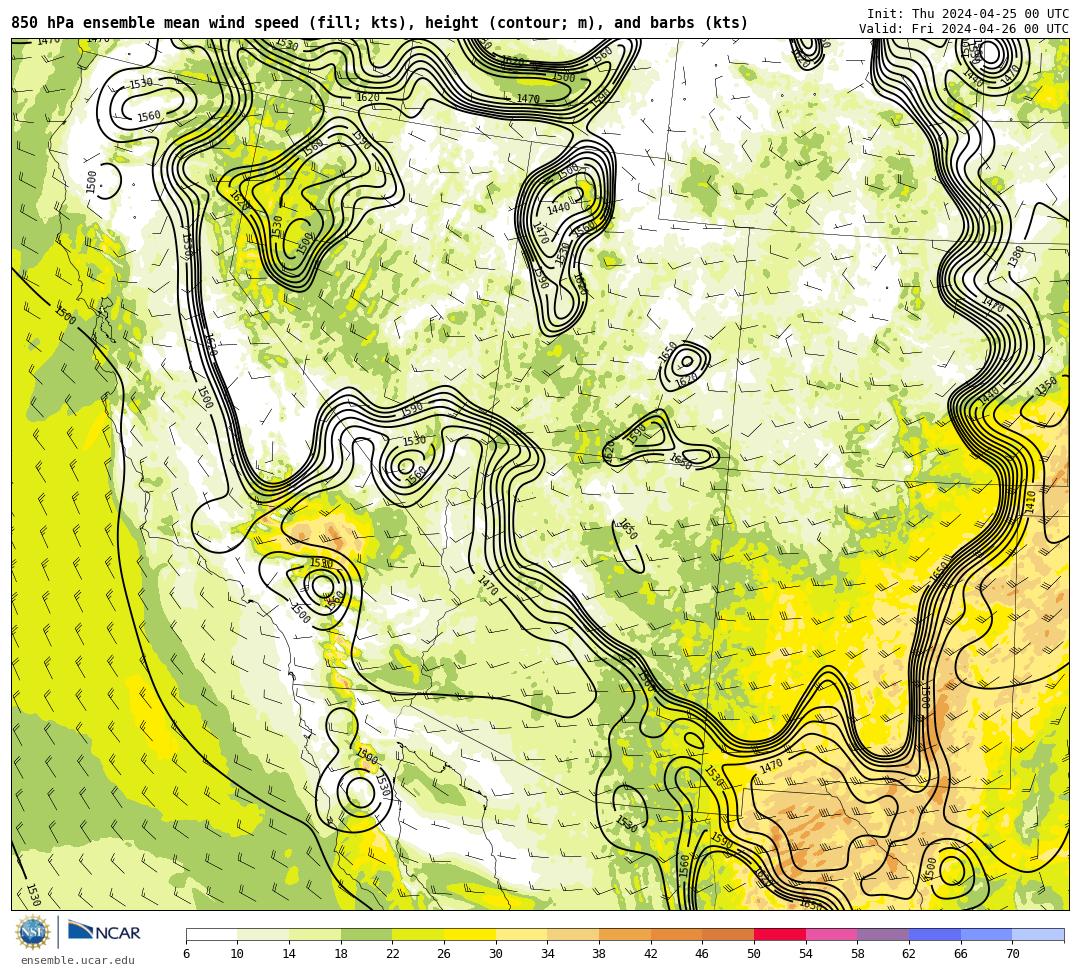Click the NSF logo icon

[x=32, y=933]
